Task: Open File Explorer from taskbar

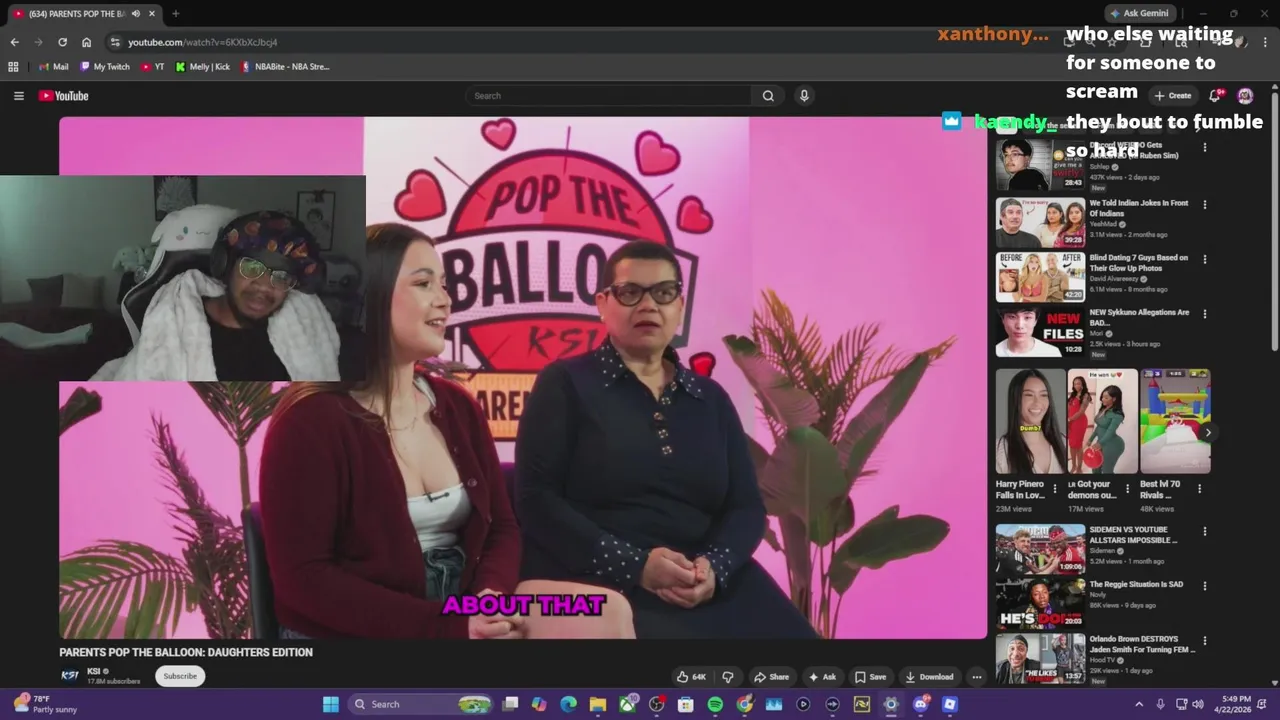Action: tap(597, 704)
